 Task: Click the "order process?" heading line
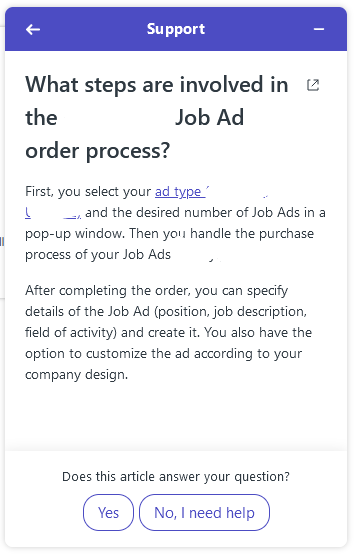click(98, 151)
